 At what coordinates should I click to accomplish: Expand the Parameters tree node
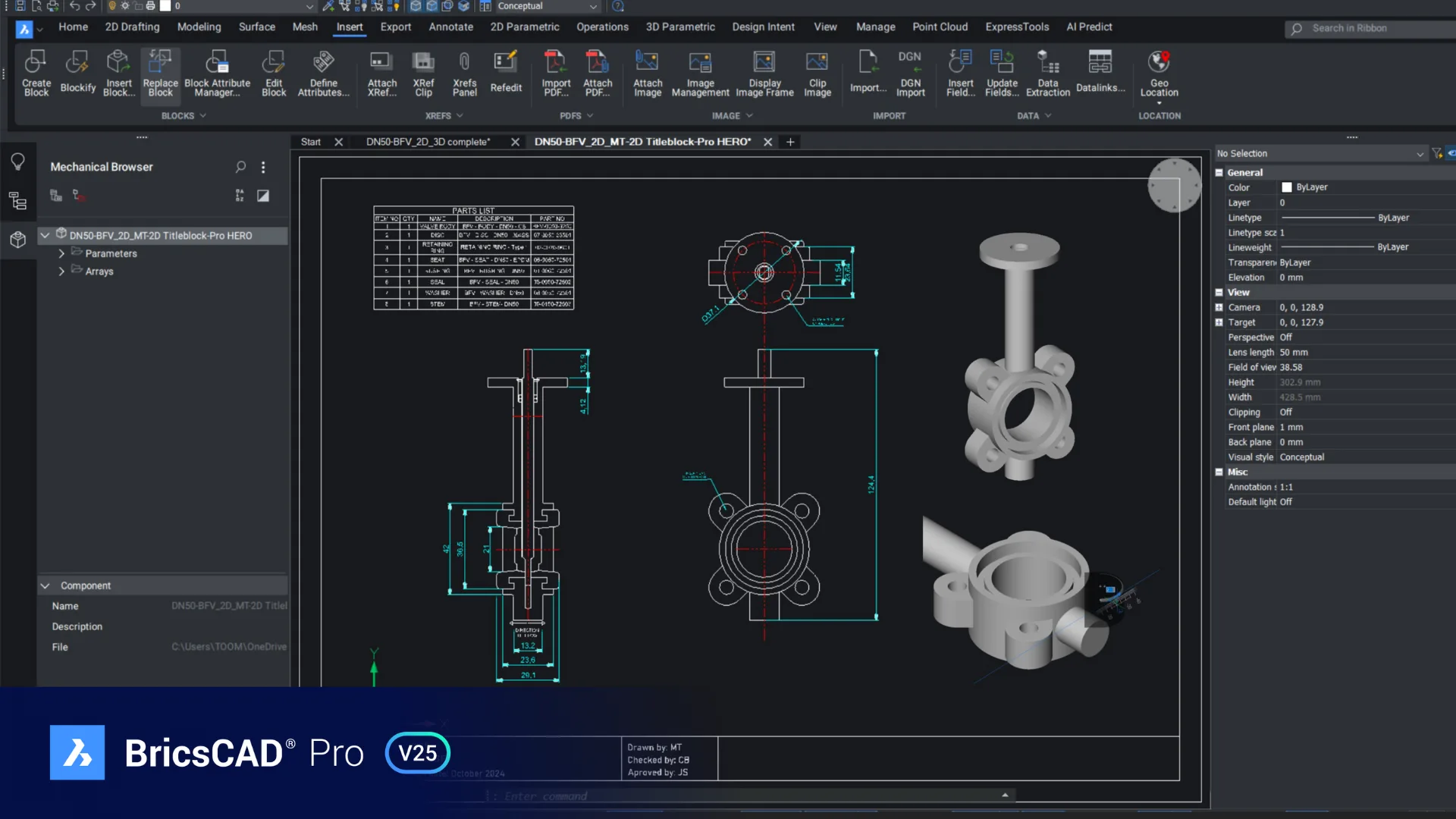(61, 254)
